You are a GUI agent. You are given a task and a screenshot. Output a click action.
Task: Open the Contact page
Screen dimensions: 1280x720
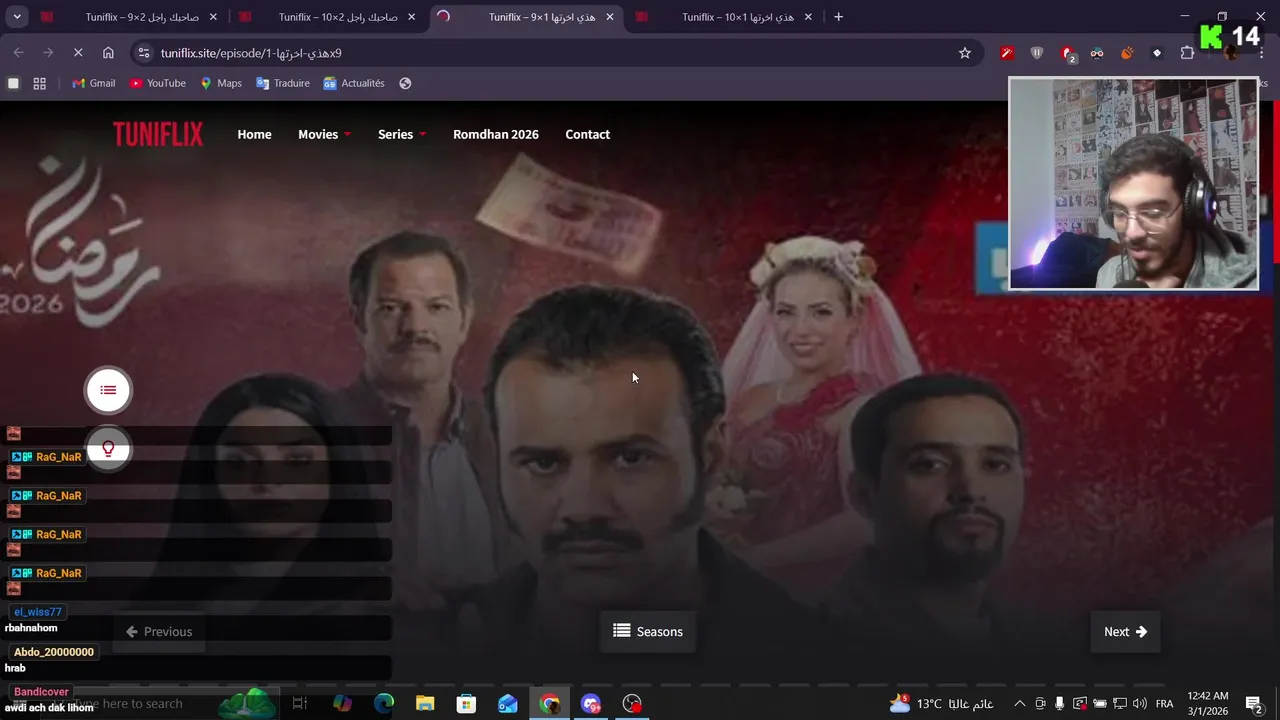point(587,134)
